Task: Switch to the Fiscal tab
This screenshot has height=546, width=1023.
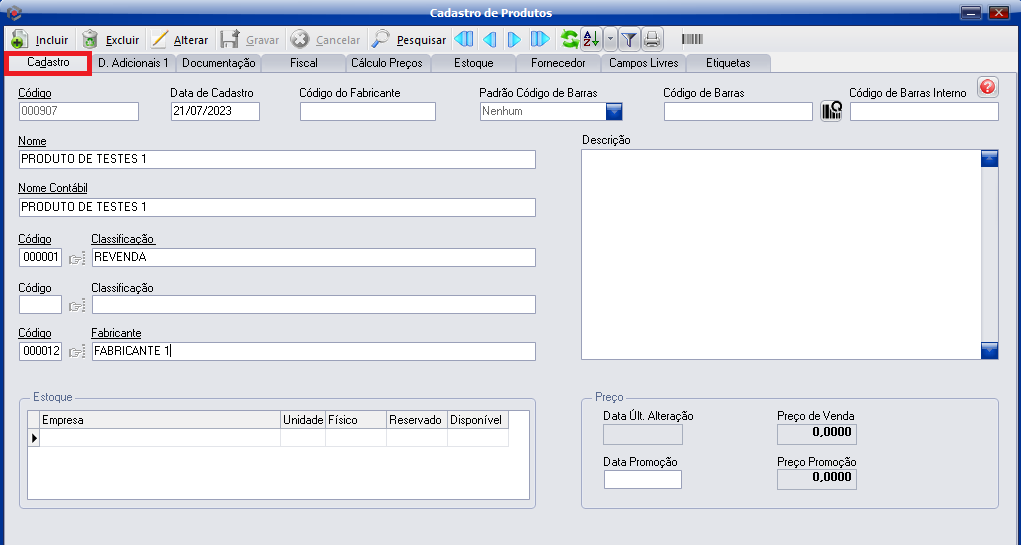Action: (303, 63)
